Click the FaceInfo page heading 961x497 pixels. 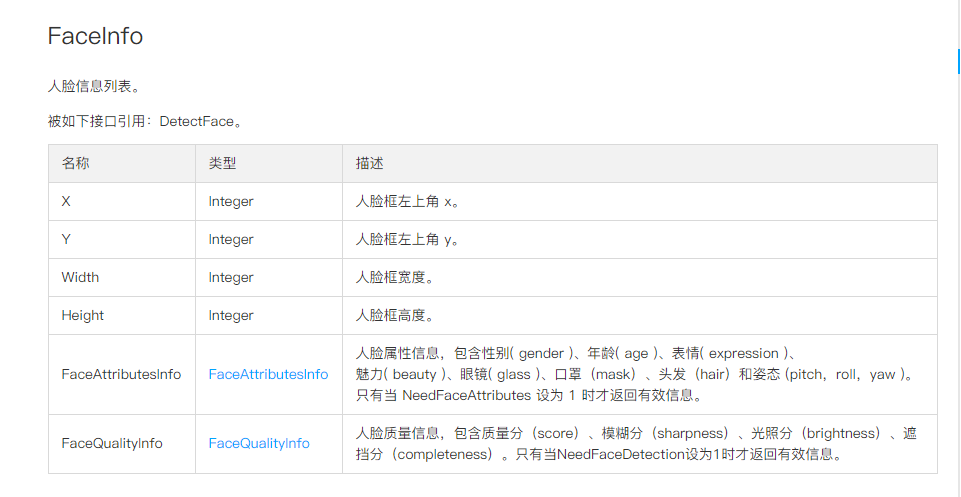coord(95,36)
